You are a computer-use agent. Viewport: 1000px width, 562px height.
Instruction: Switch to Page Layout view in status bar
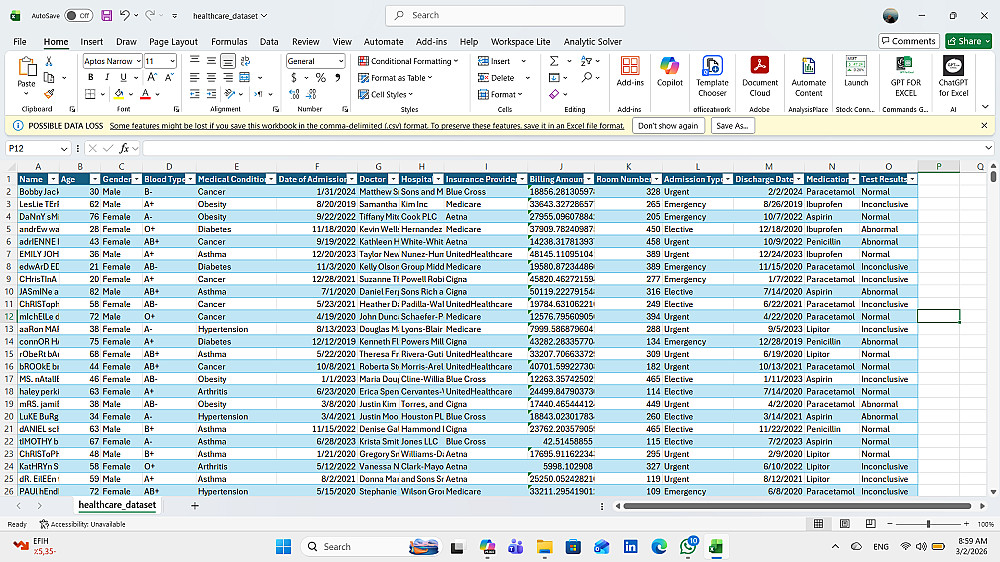click(845, 524)
